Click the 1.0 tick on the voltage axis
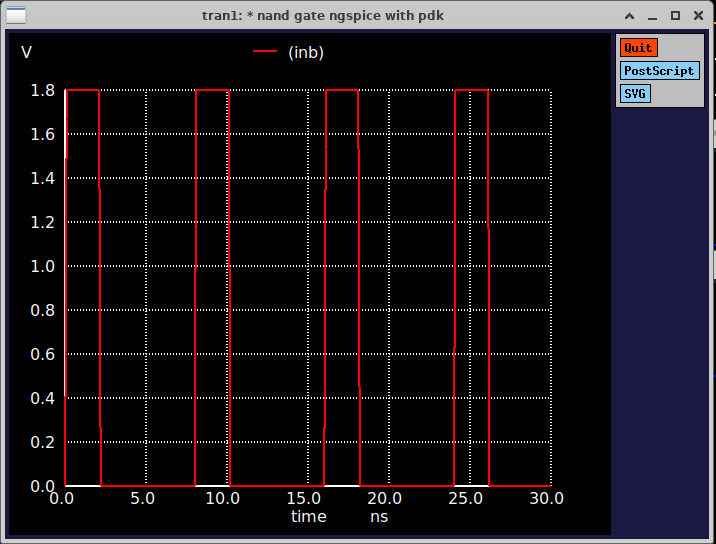The height and width of the screenshot is (544, 716). pos(43,266)
